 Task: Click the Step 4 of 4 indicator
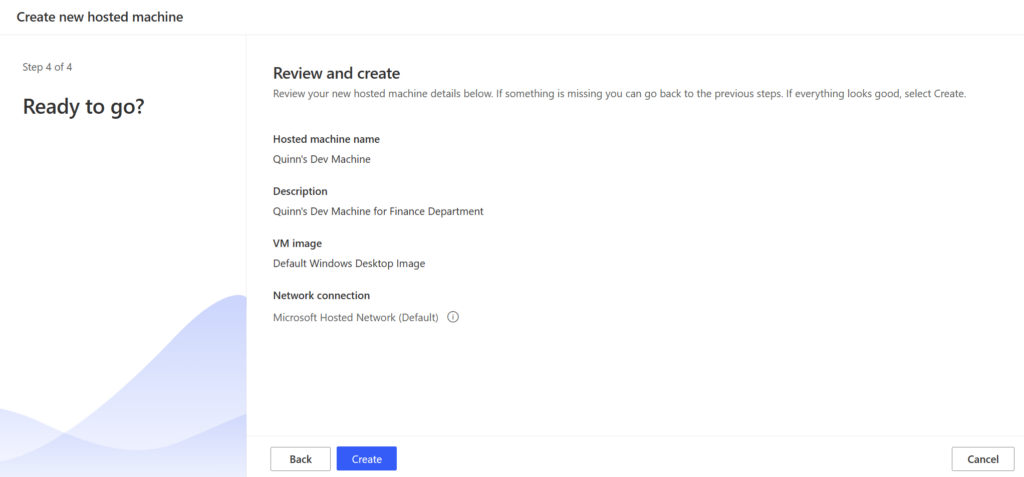(x=48, y=67)
